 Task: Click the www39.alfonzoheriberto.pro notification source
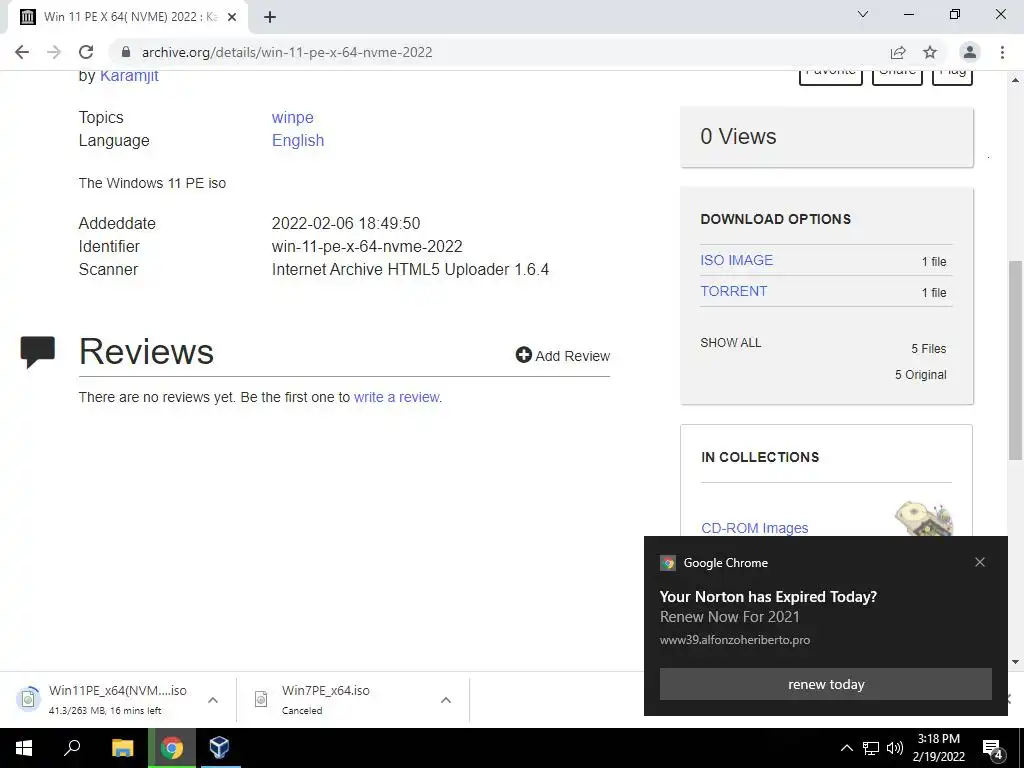pos(735,640)
